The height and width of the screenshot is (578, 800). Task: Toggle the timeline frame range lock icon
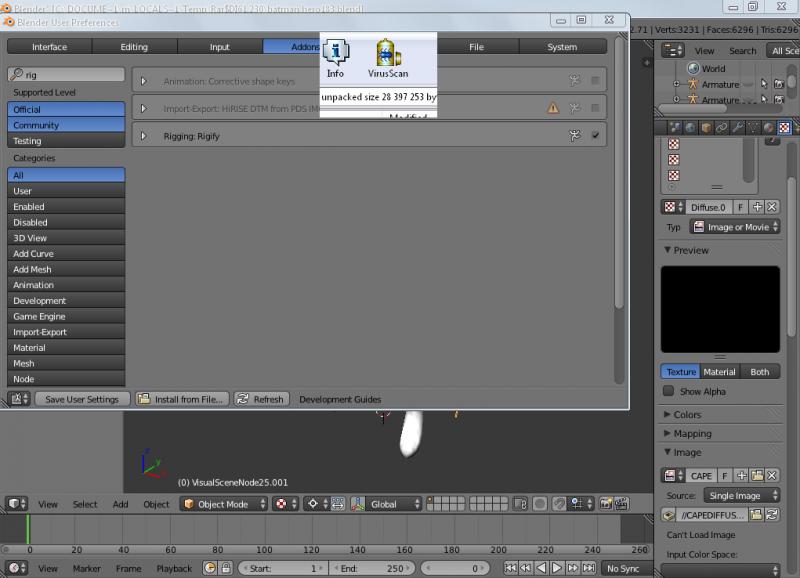pos(226,568)
